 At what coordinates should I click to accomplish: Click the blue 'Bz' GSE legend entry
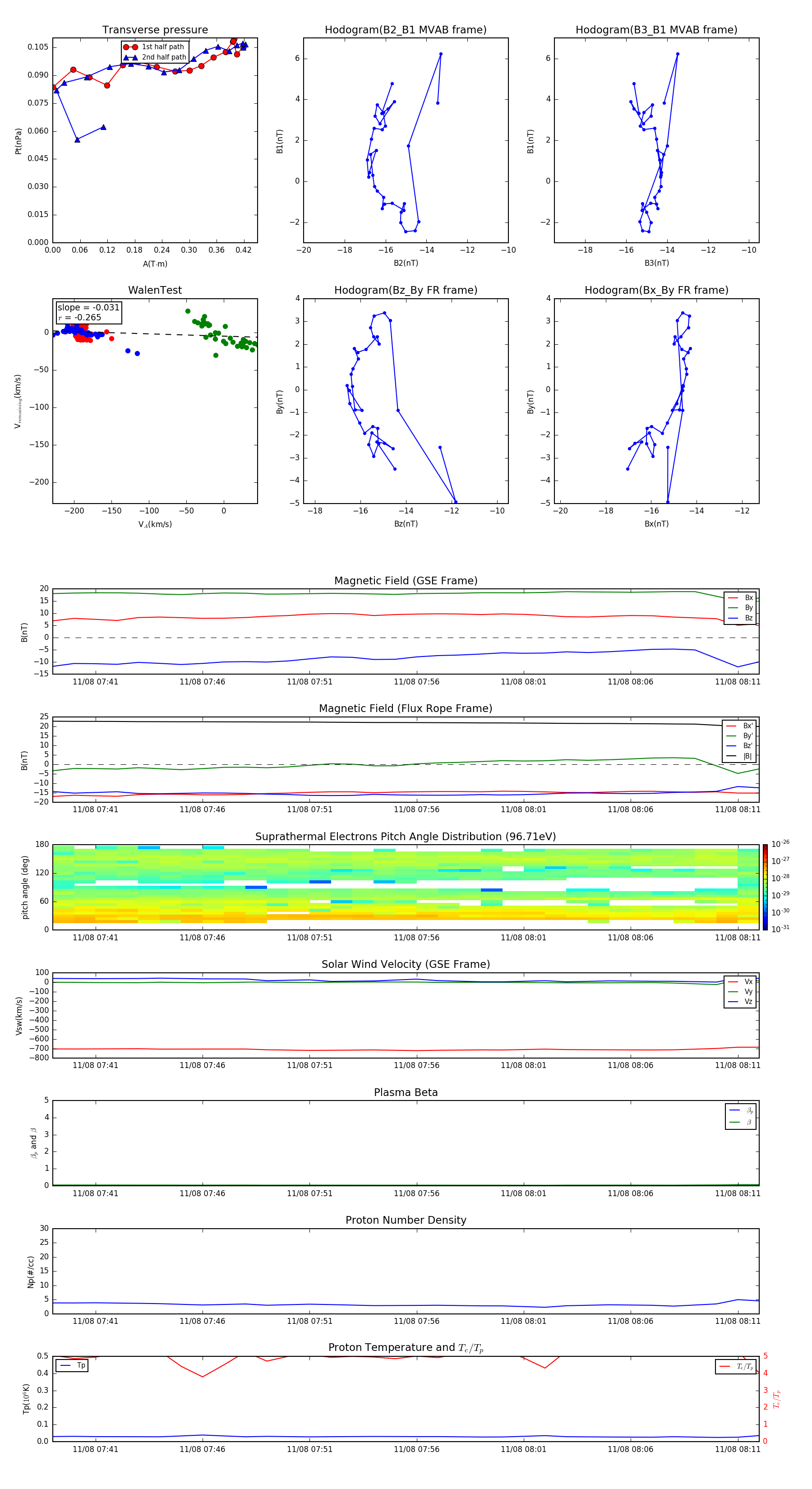pos(740,618)
